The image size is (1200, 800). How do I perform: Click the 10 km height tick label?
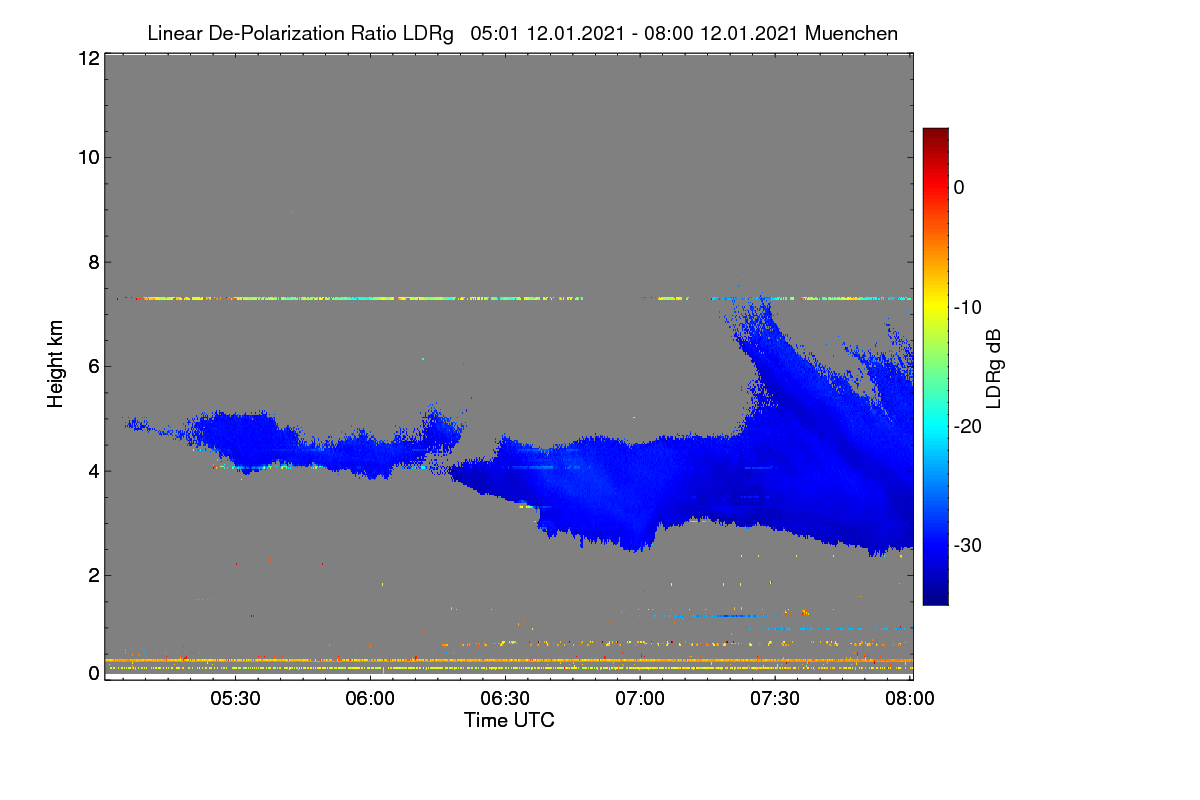pyautogui.click(x=88, y=157)
